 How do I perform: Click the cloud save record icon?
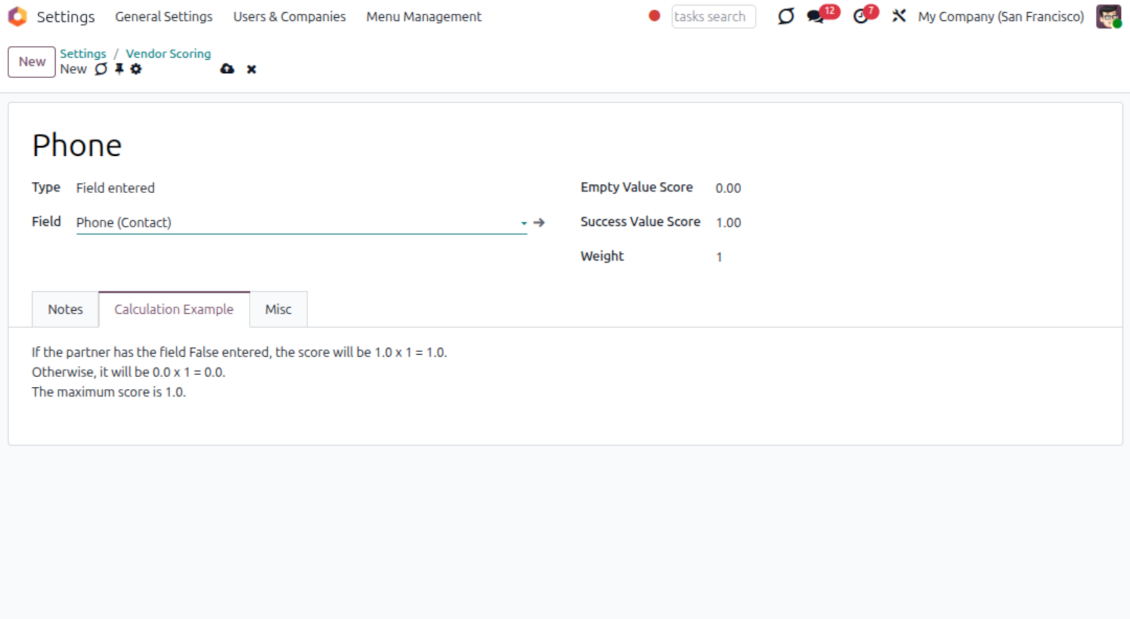(227, 69)
